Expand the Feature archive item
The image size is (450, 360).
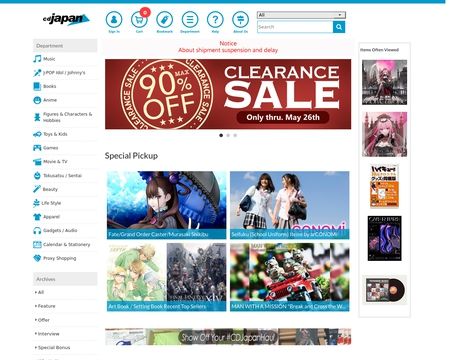(x=45, y=306)
